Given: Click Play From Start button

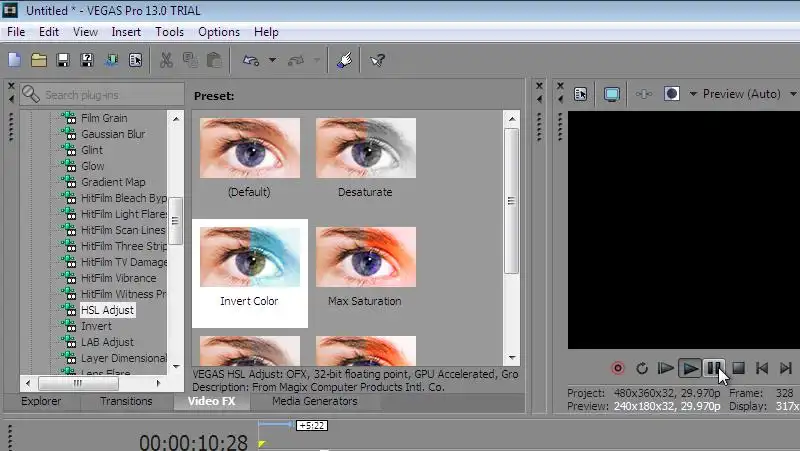Looking at the screenshot, I should 665,368.
